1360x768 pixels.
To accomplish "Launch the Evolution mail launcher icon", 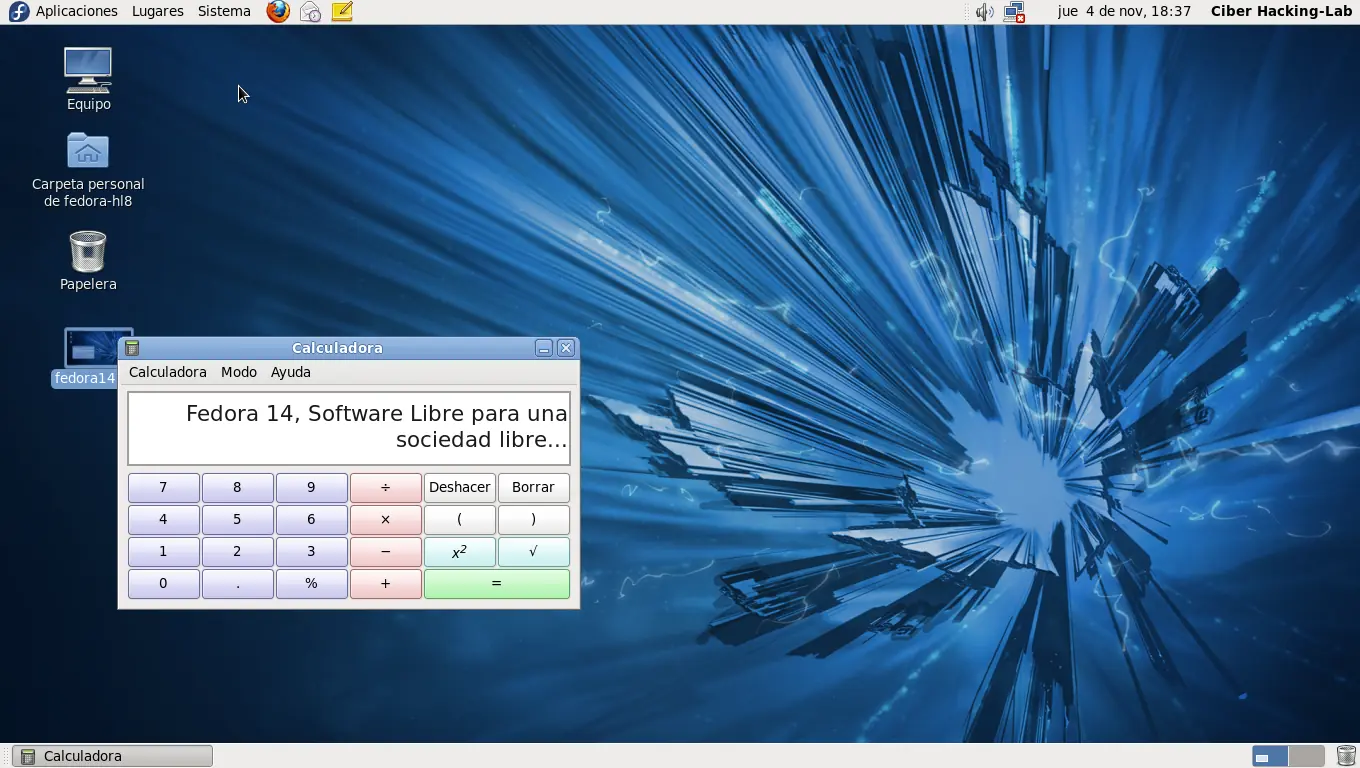I will 310,12.
